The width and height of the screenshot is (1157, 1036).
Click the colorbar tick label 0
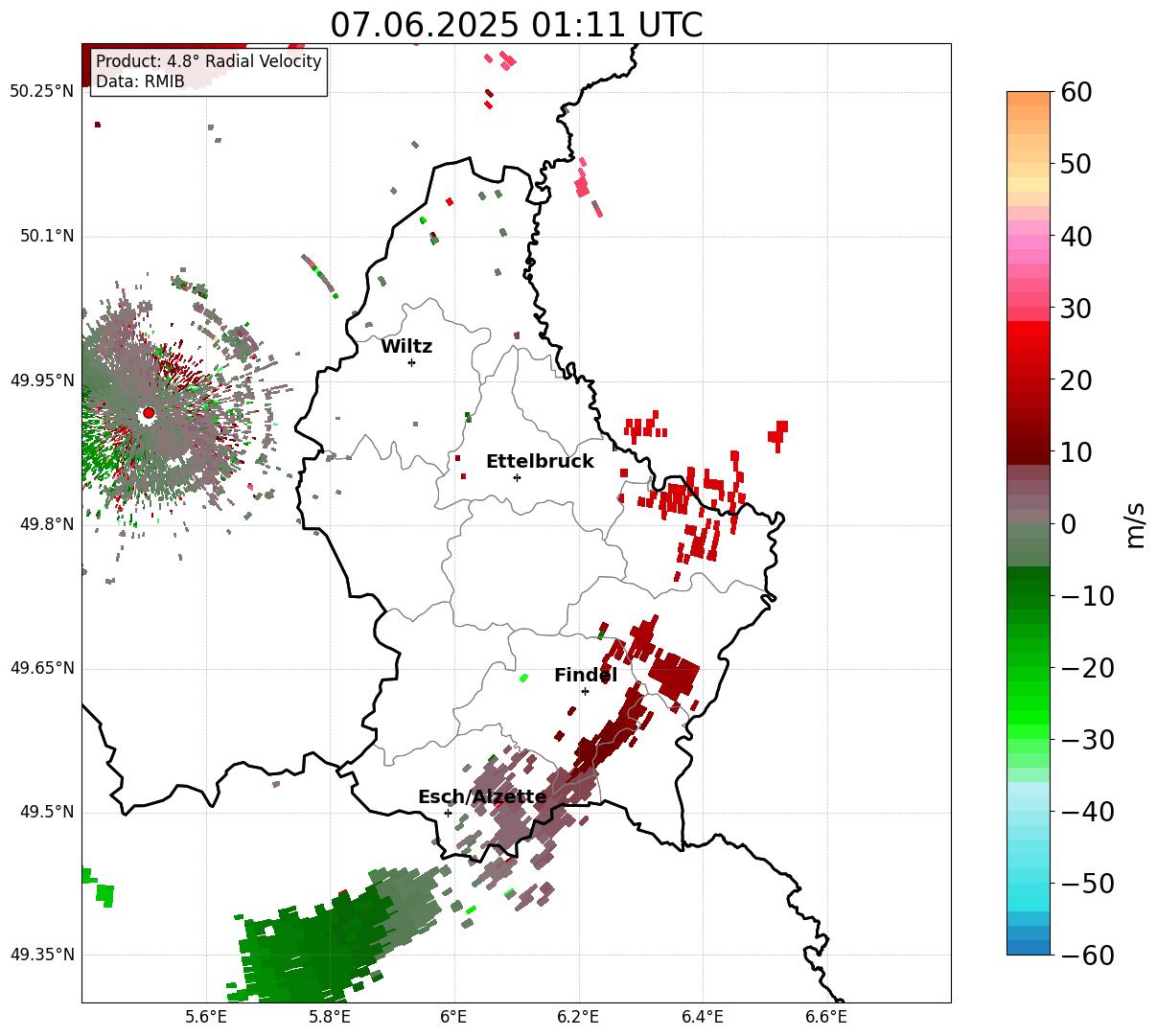[1067, 524]
